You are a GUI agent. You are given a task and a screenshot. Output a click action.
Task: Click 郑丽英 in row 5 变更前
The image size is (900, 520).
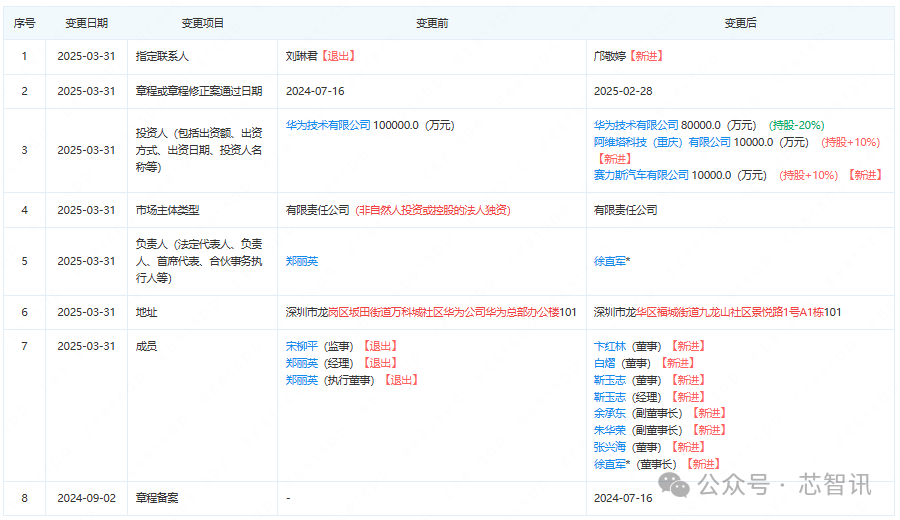coord(302,261)
